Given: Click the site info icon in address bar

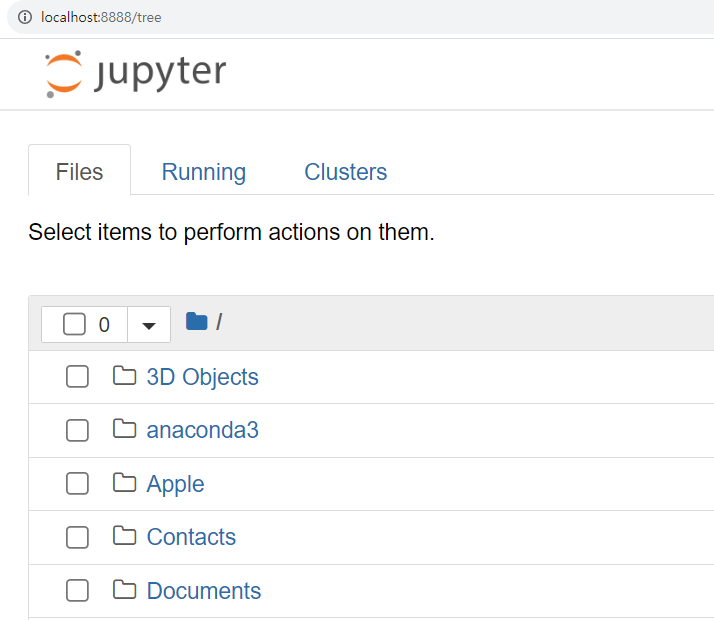Looking at the screenshot, I should tap(25, 17).
